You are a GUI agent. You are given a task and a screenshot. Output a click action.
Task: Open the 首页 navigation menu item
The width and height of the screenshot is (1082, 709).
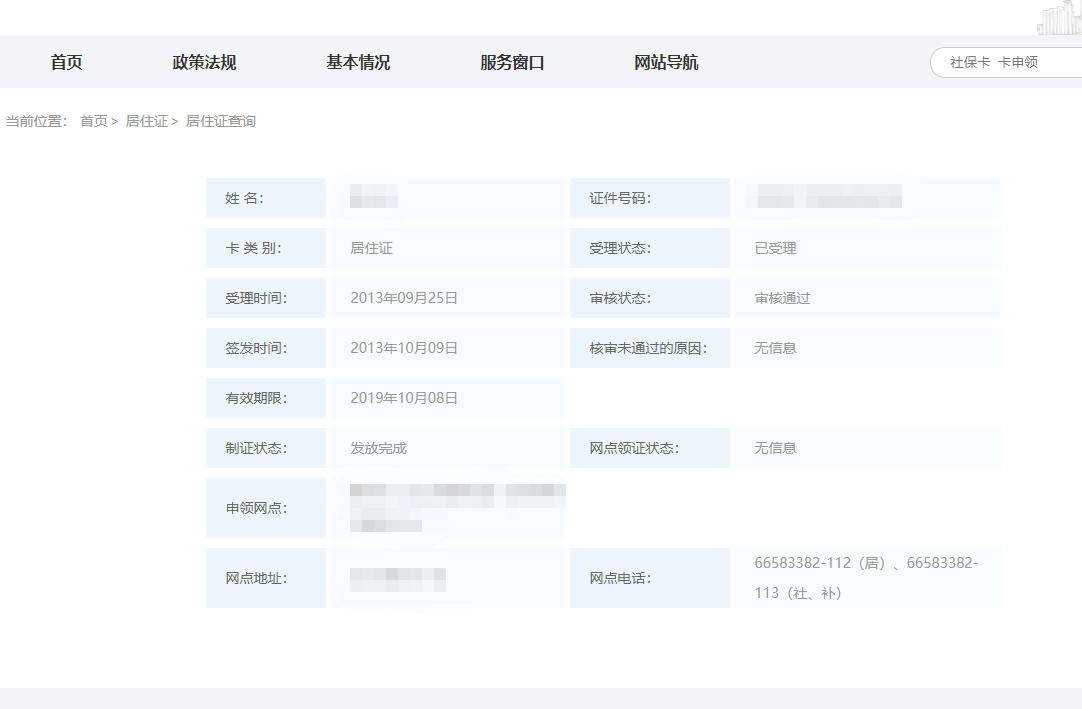pos(66,62)
